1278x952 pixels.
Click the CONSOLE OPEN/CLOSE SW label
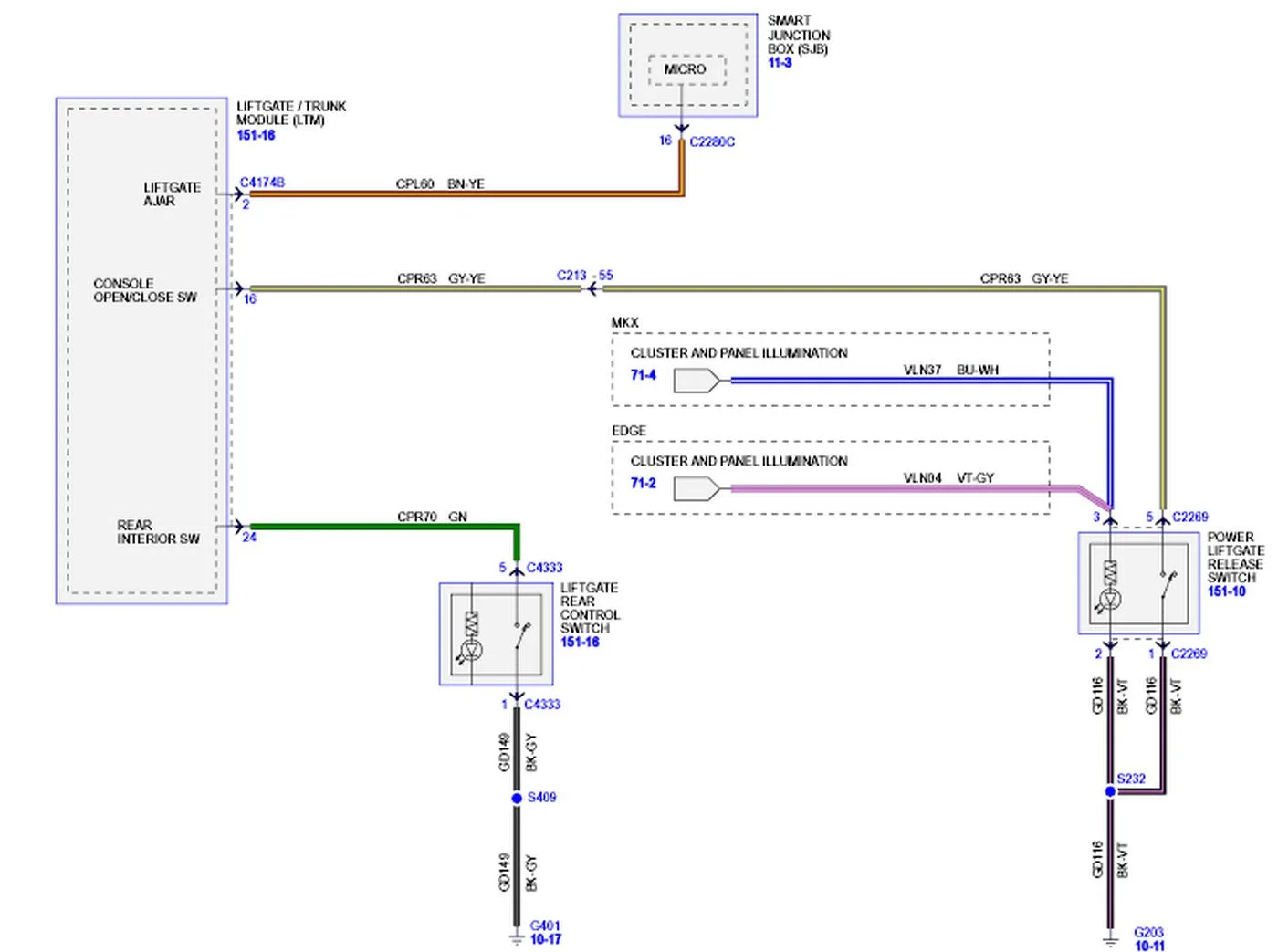point(145,290)
